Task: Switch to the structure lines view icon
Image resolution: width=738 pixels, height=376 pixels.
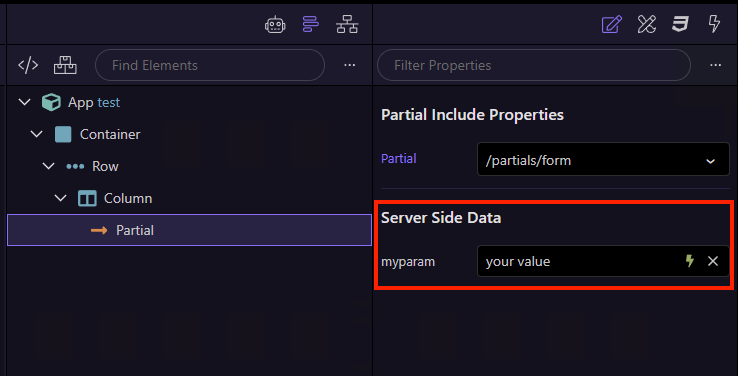Action: (311, 24)
